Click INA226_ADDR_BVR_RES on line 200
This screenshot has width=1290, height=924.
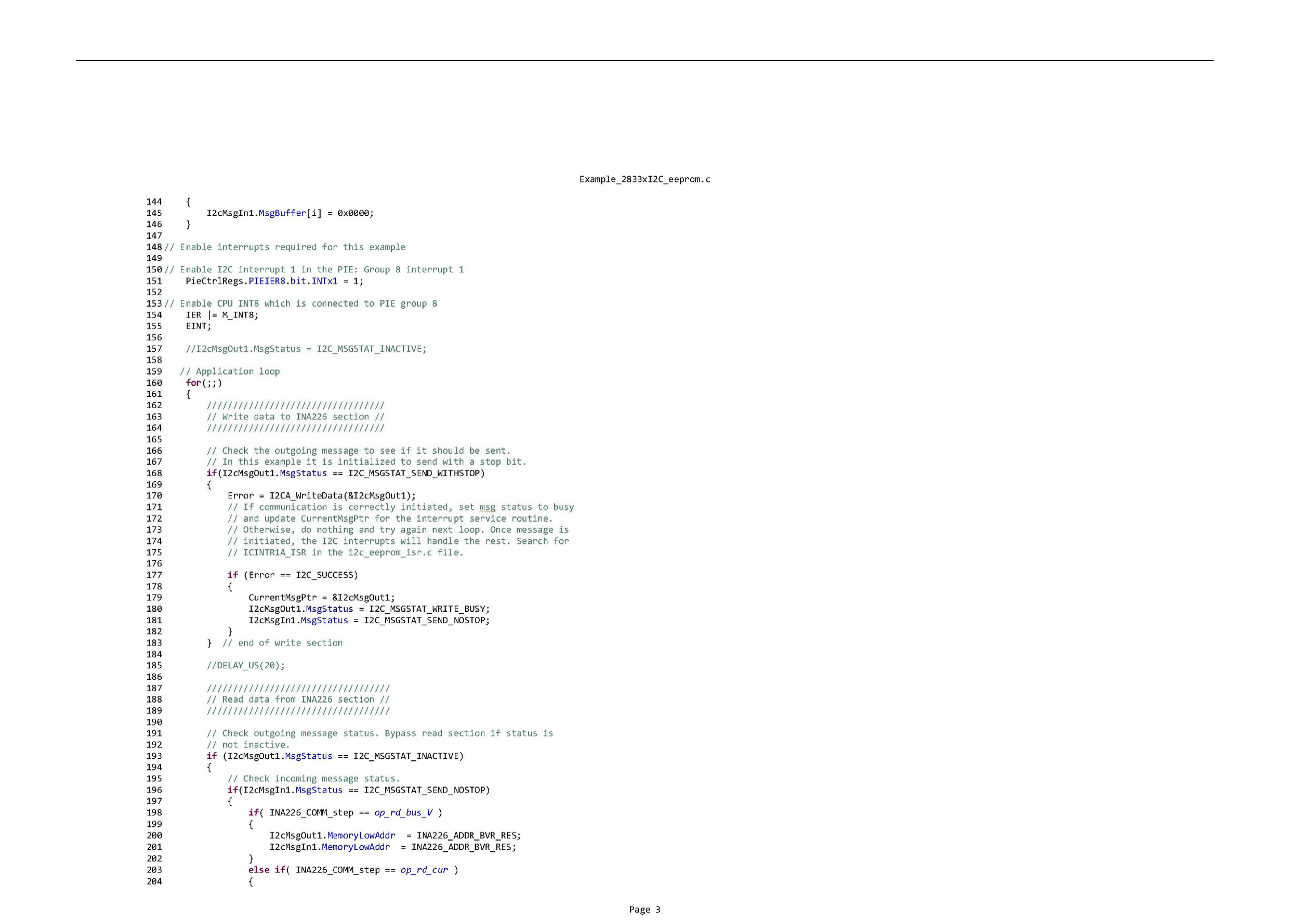(466, 835)
